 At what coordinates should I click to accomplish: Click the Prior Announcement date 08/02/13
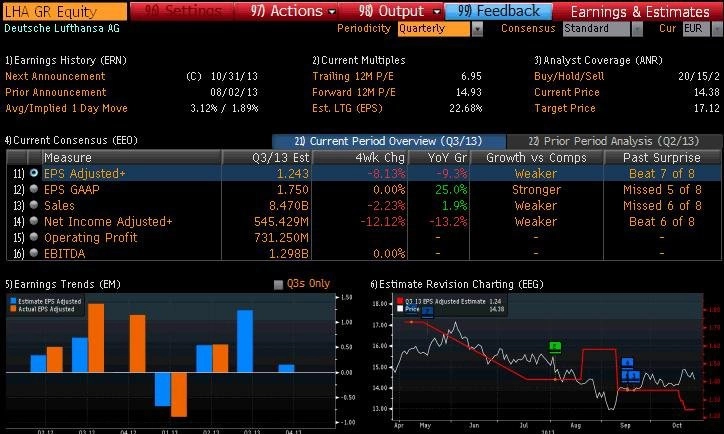click(x=234, y=92)
